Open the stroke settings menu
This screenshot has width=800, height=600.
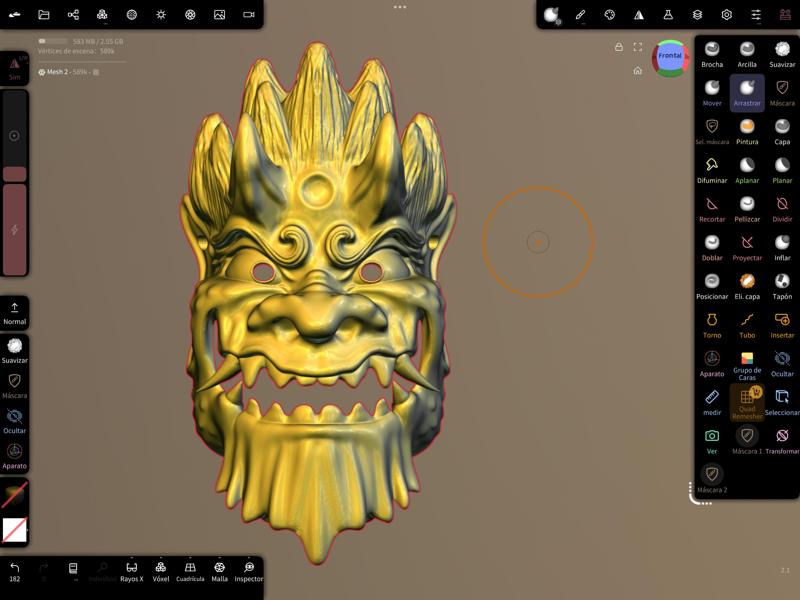click(552, 15)
